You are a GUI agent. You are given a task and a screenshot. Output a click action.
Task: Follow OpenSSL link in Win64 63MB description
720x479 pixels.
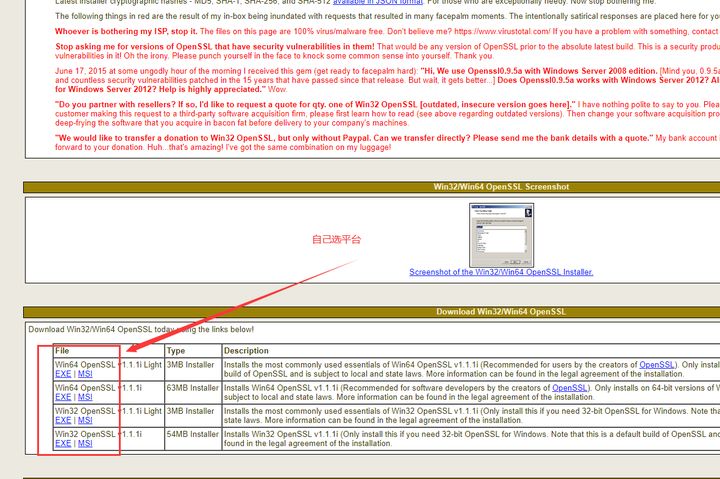[569, 388]
